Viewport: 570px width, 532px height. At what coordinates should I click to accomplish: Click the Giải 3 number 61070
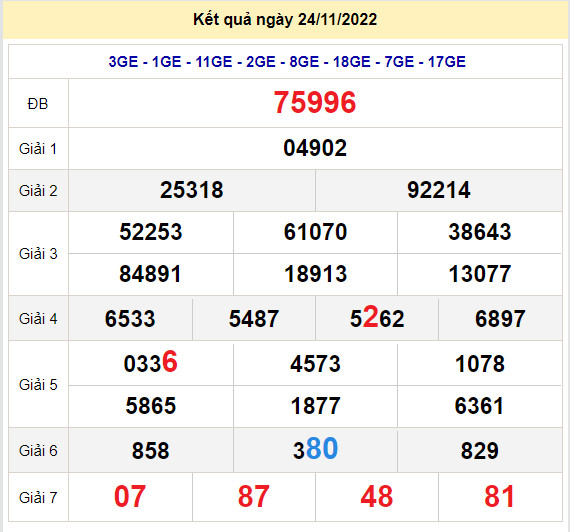(315, 232)
